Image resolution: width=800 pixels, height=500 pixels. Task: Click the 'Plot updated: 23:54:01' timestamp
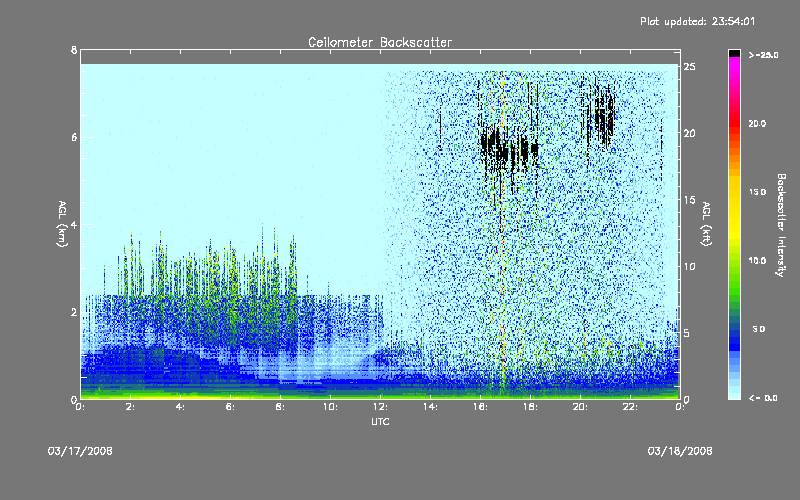tap(697, 21)
